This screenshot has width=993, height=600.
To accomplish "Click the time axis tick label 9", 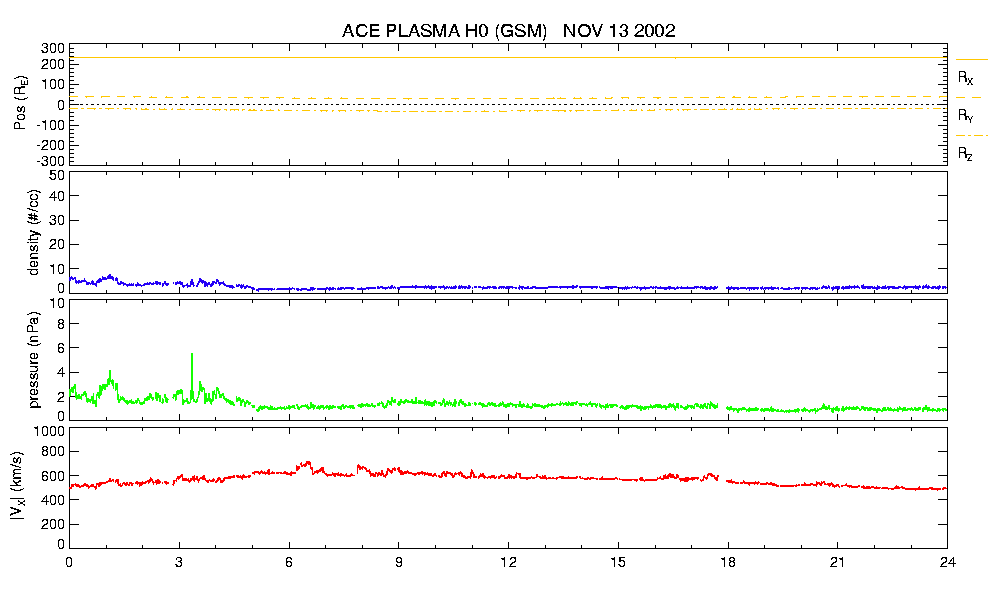I will point(398,562).
